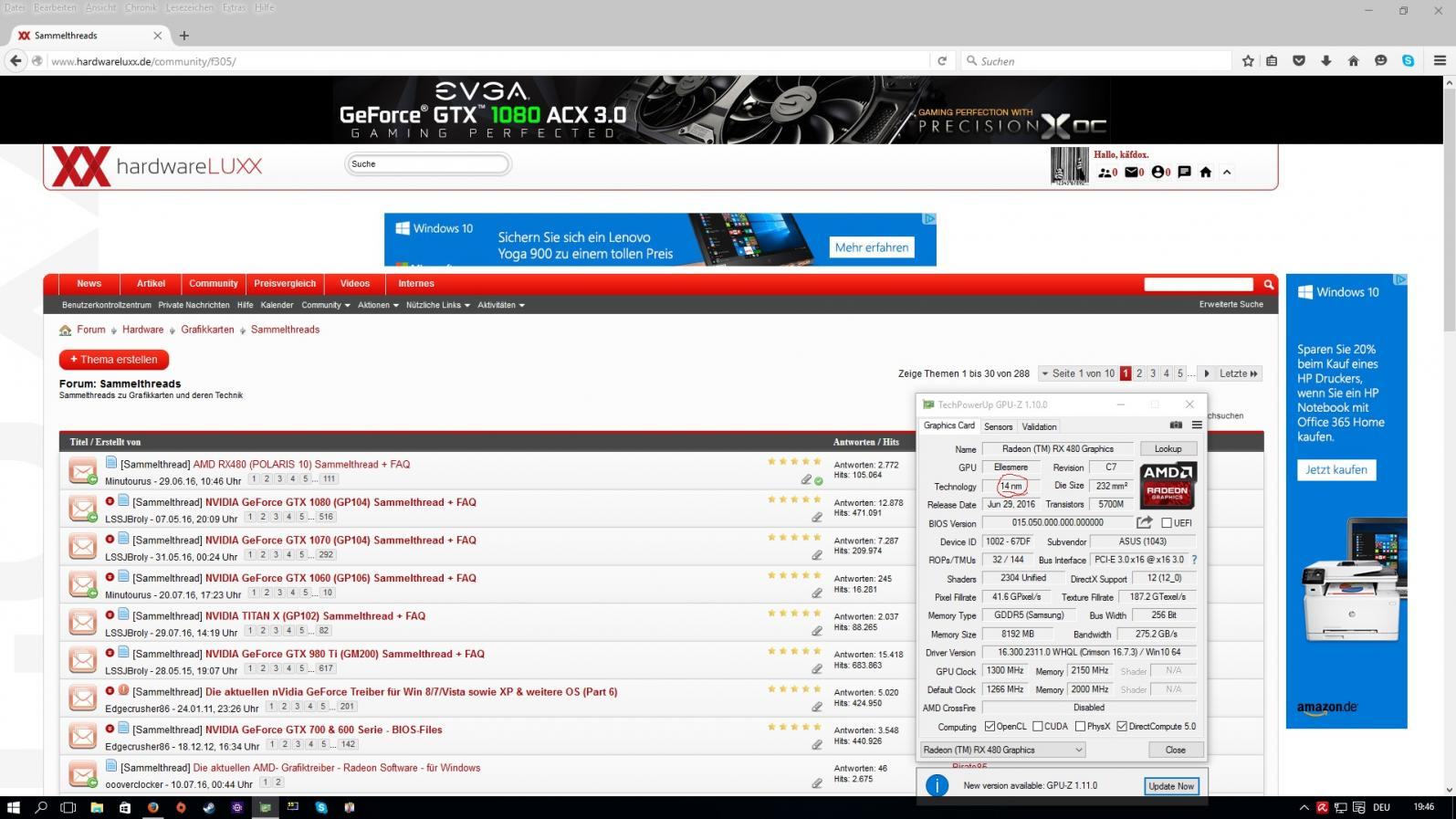Expand the Aktionen dropdown menu

click(378, 305)
